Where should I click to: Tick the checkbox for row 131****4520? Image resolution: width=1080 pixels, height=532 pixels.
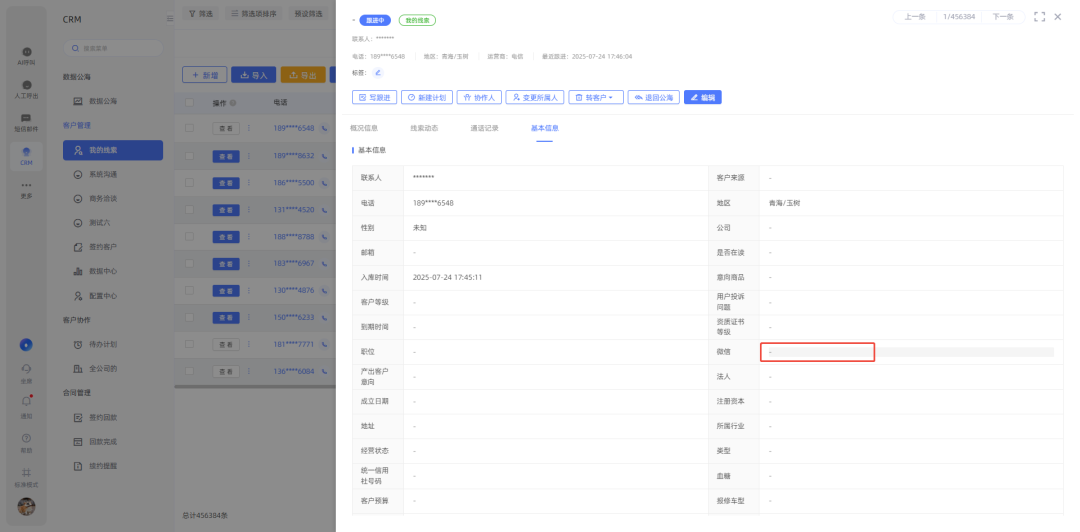point(189,209)
